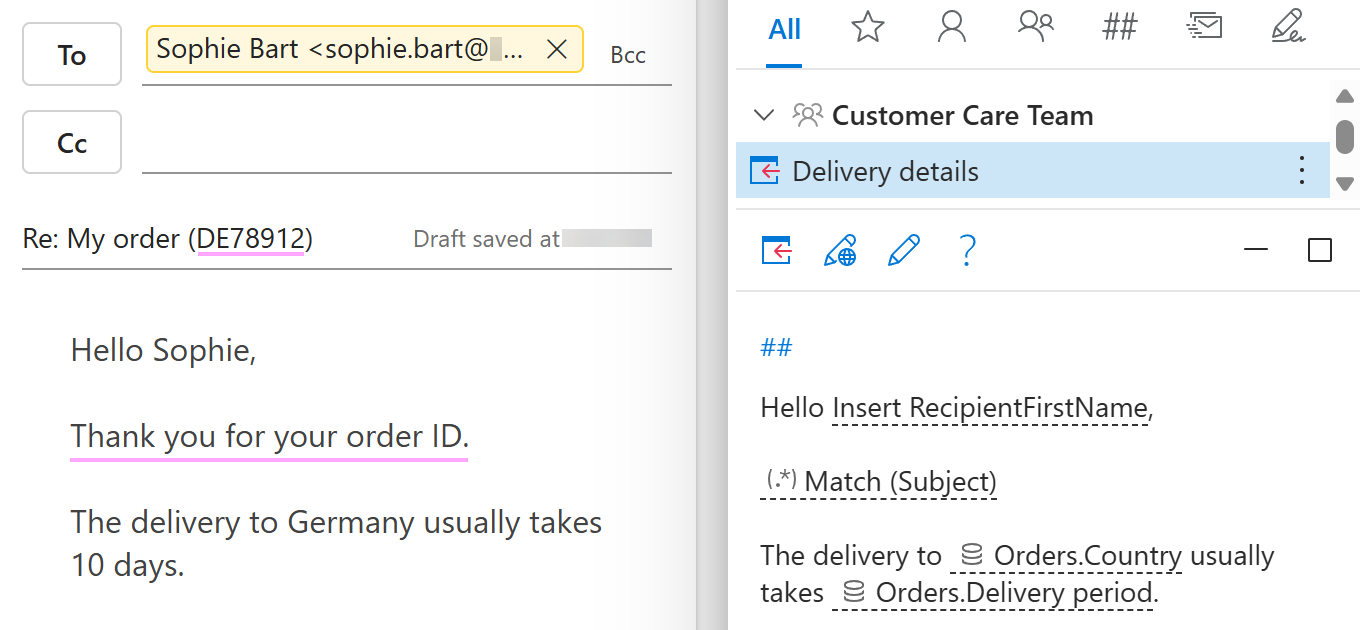Select the personal templates person icon
The height and width of the screenshot is (630, 1360).
(951, 28)
